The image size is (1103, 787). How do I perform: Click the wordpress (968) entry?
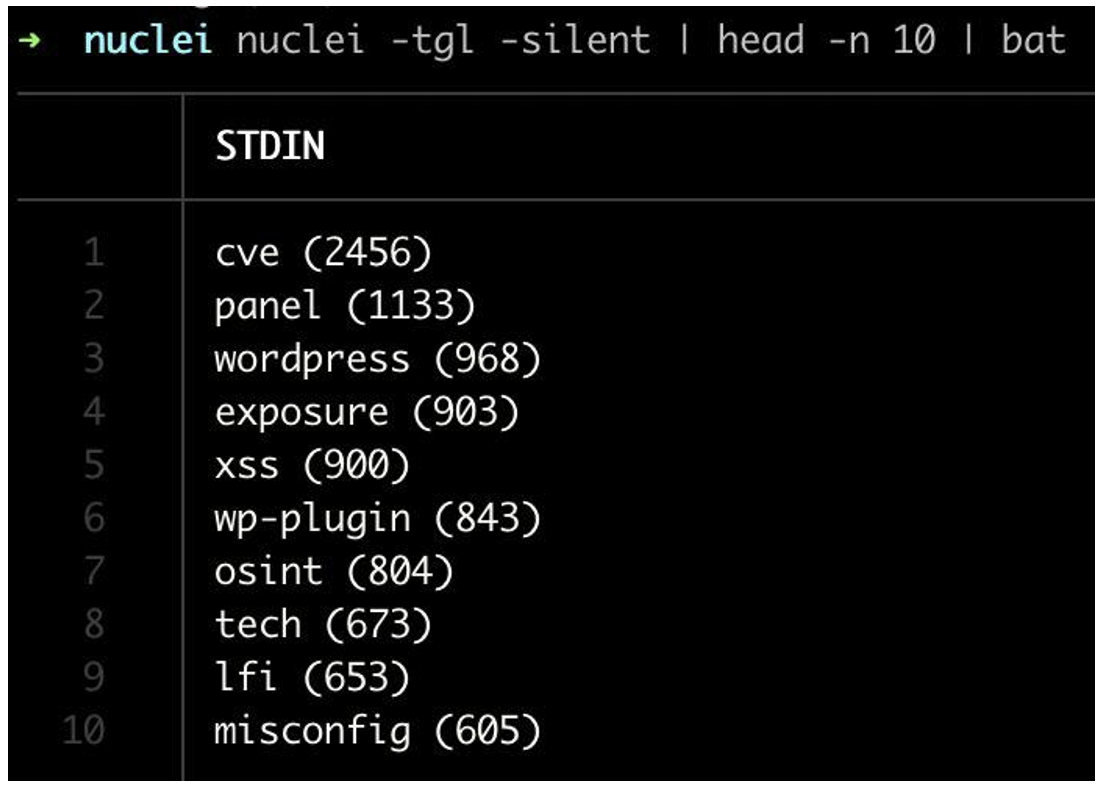tap(377, 359)
